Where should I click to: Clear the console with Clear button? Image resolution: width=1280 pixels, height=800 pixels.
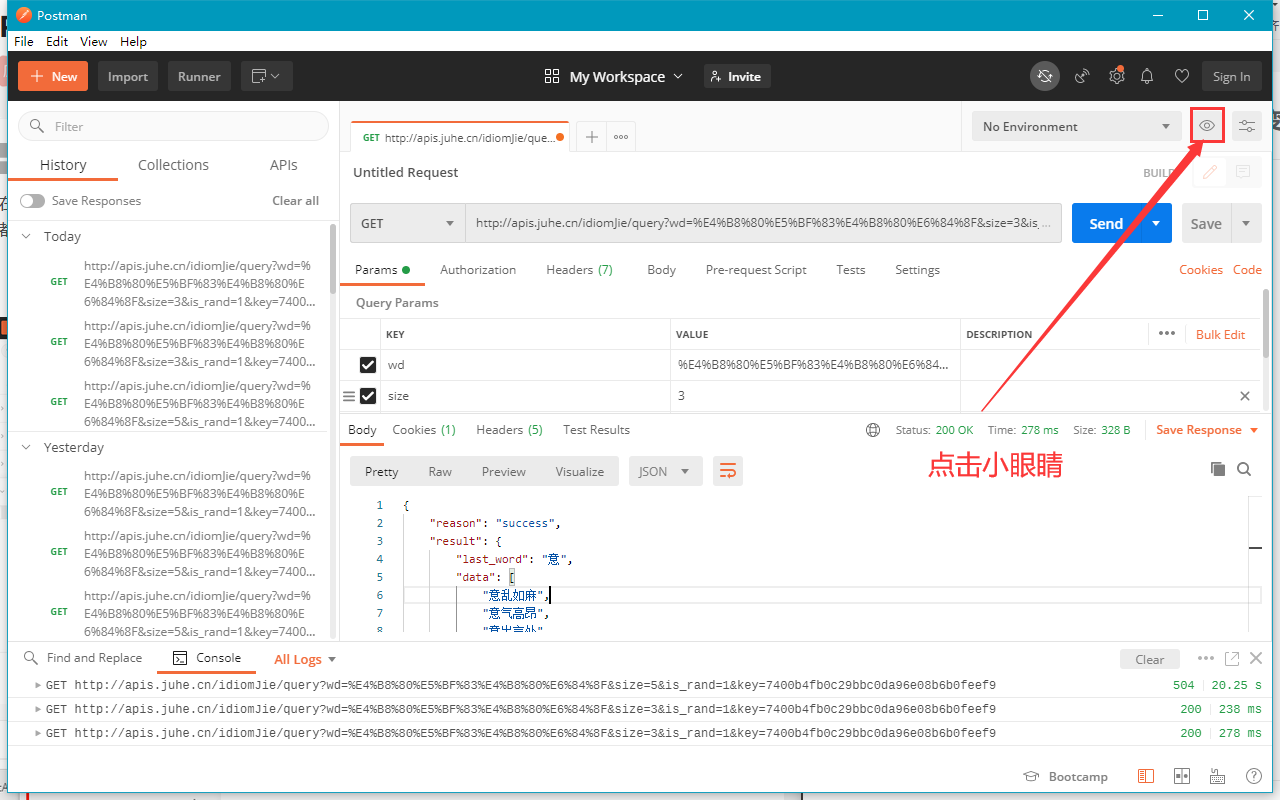click(1150, 659)
